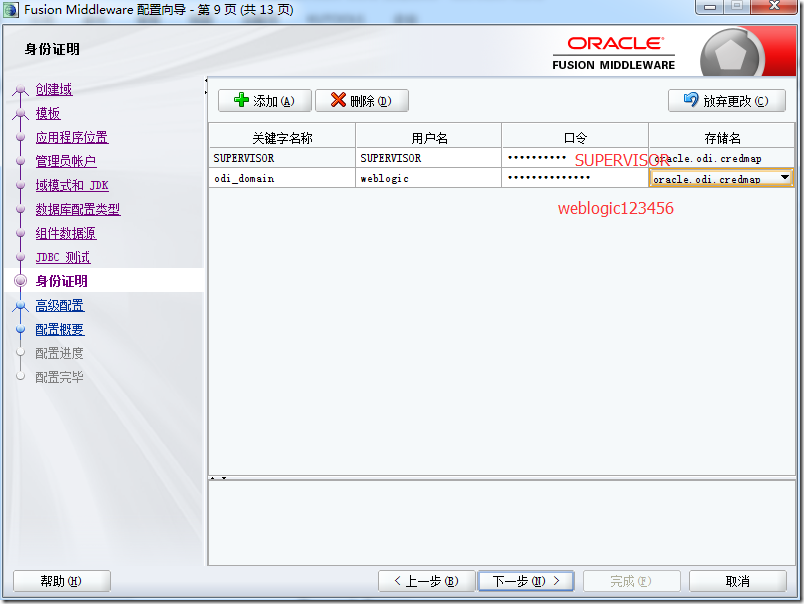Select the weblogic user name cell

(x=429, y=178)
